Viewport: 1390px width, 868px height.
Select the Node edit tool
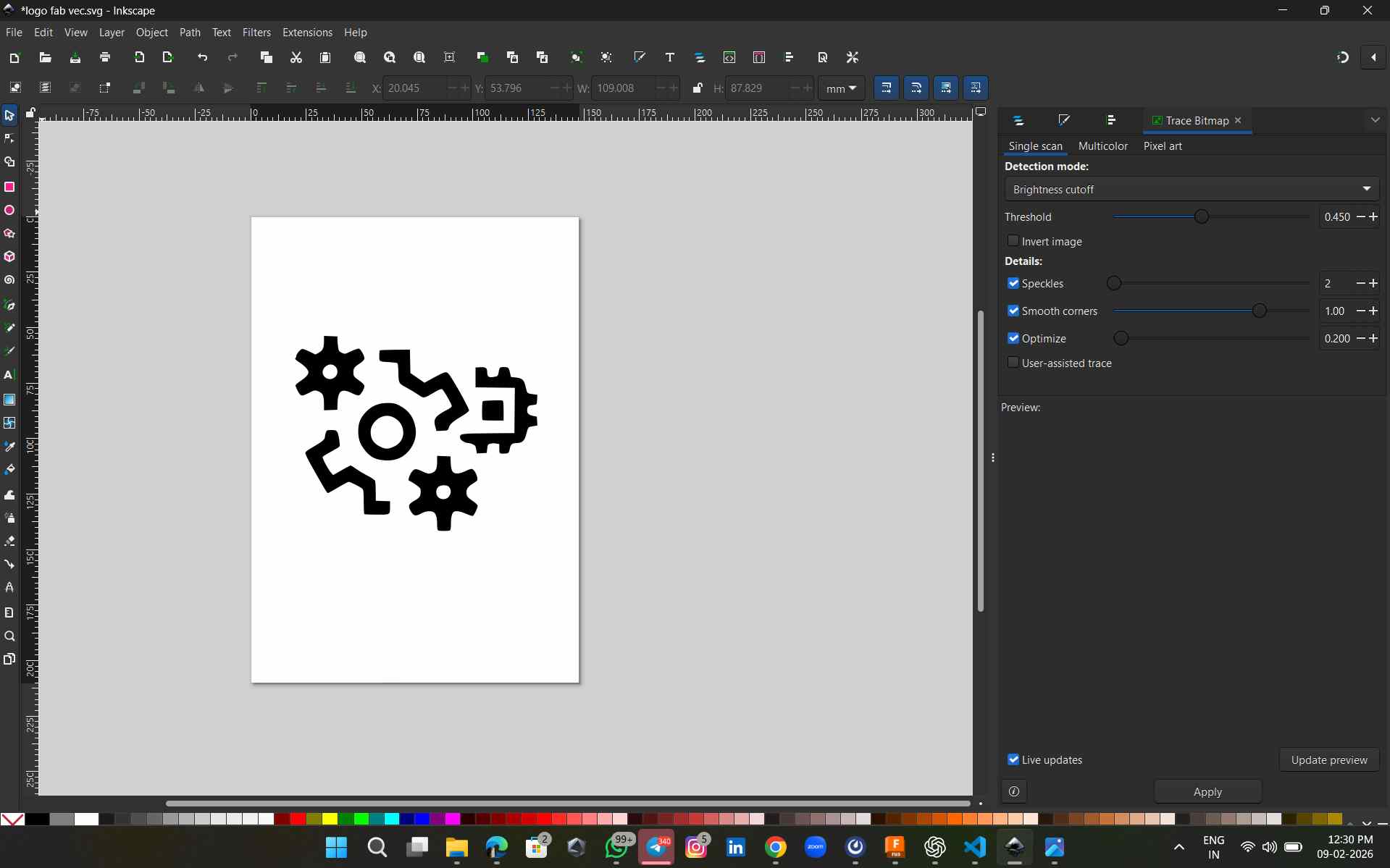click(x=9, y=138)
